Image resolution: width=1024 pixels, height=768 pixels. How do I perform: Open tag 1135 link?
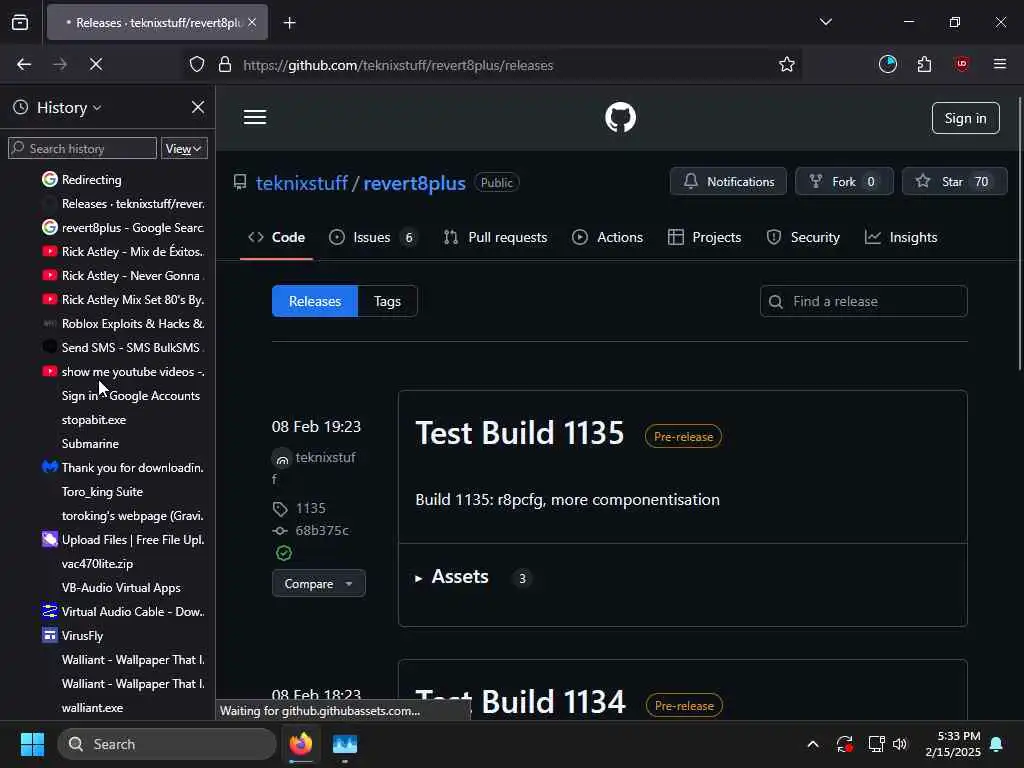click(x=310, y=508)
